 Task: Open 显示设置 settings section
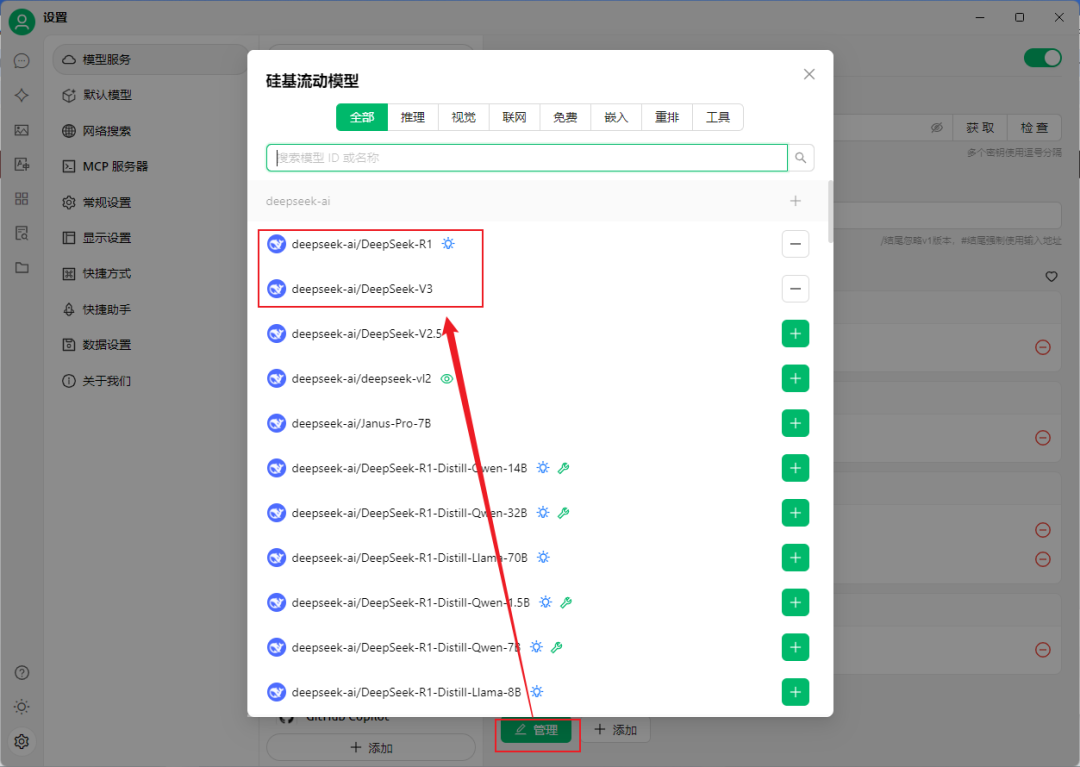pyautogui.click(x=150, y=238)
